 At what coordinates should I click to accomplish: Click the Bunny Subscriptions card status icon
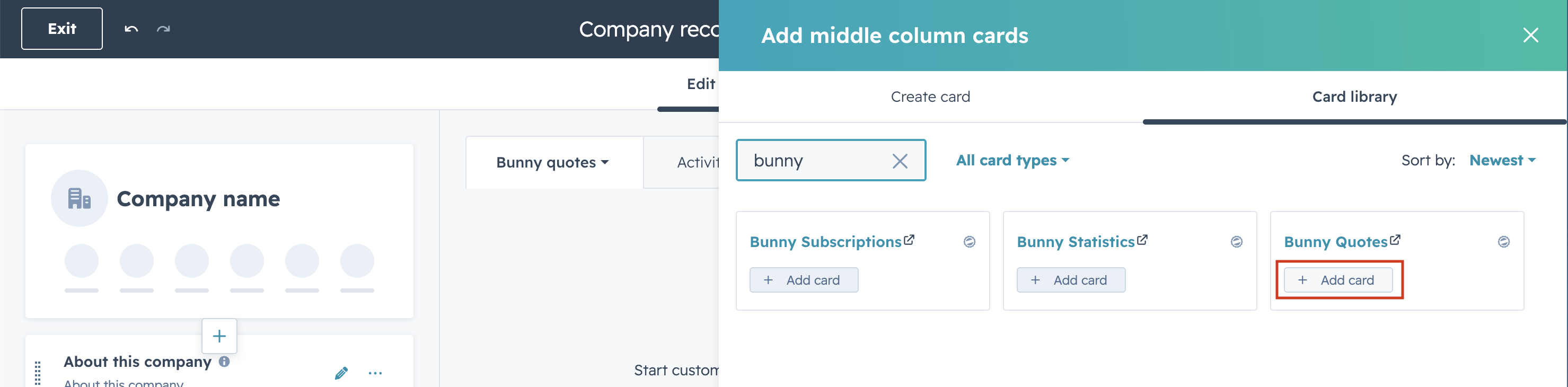[970, 242]
